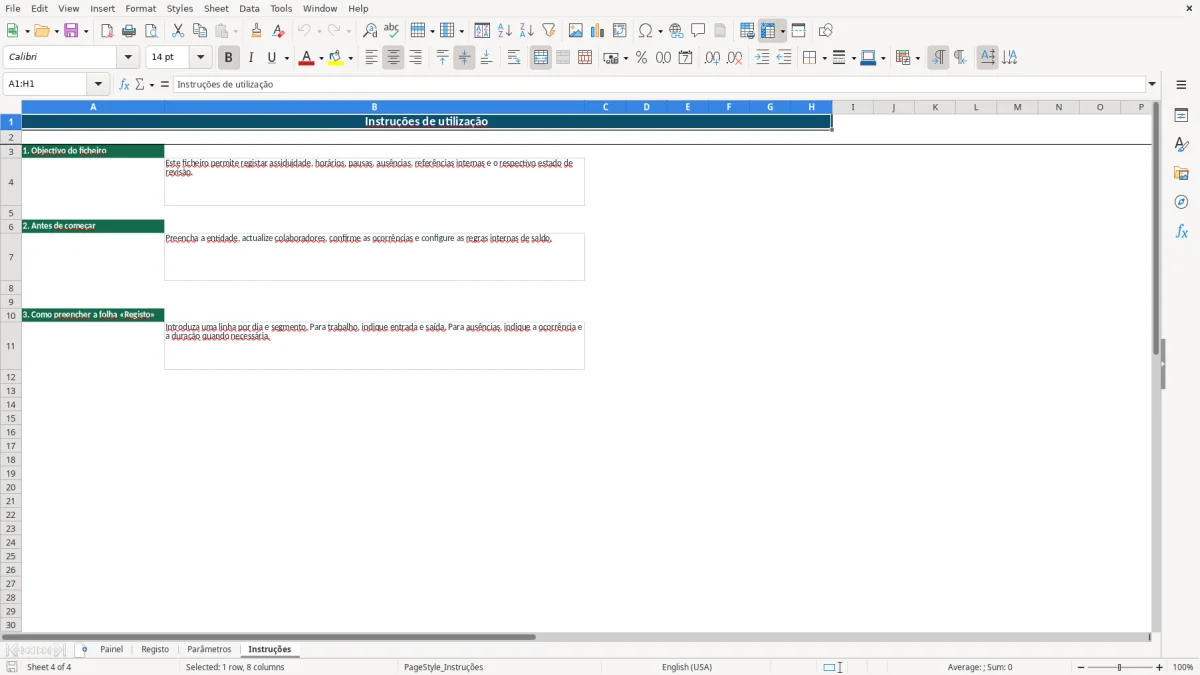Open the underline style dropdown arrow
This screenshot has width=1200, height=675.
286,58
